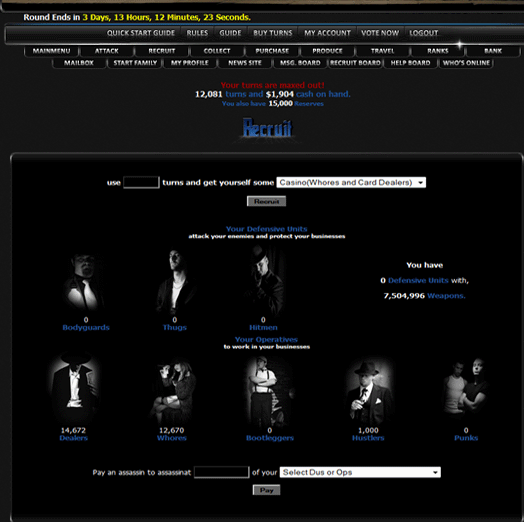
Task: Open the Rules page
Action: tap(197, 33)
